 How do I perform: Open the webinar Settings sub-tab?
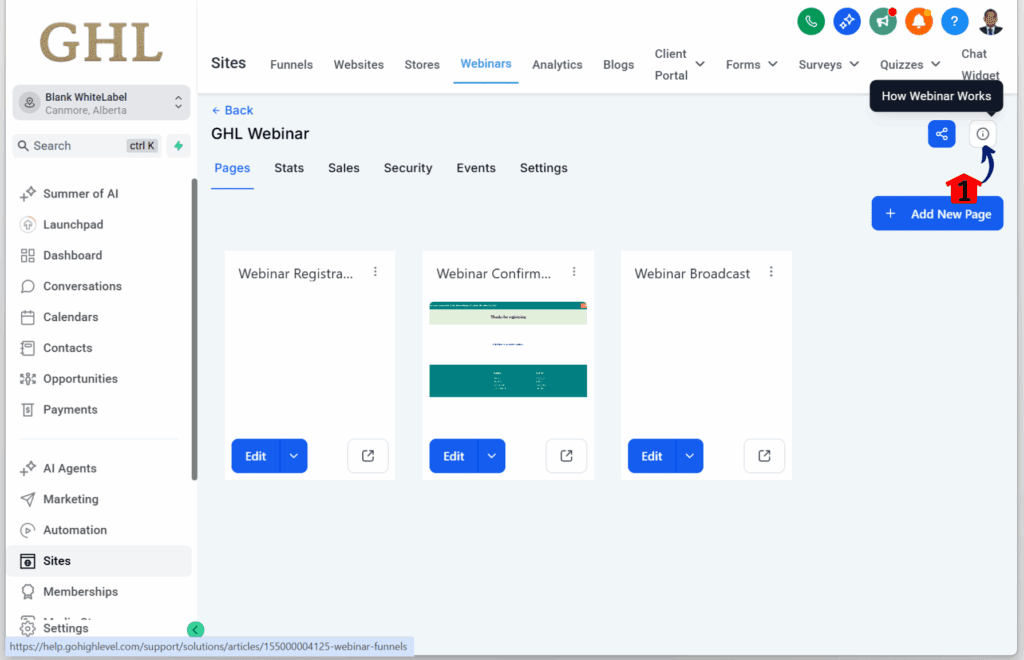pyautogui.click(x=543, y=168)
